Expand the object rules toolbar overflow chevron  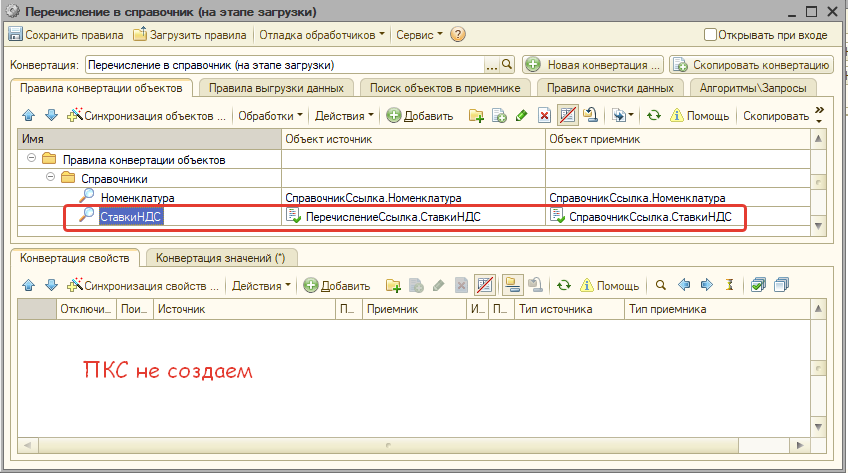click(819, 115)
